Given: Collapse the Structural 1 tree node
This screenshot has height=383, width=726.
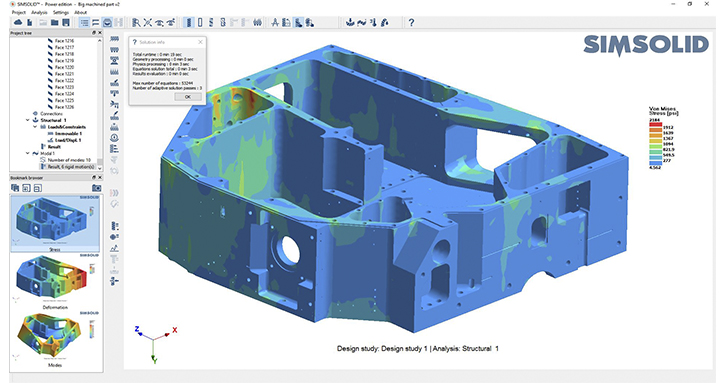Looking at the screenshot, I should (28, 120).
